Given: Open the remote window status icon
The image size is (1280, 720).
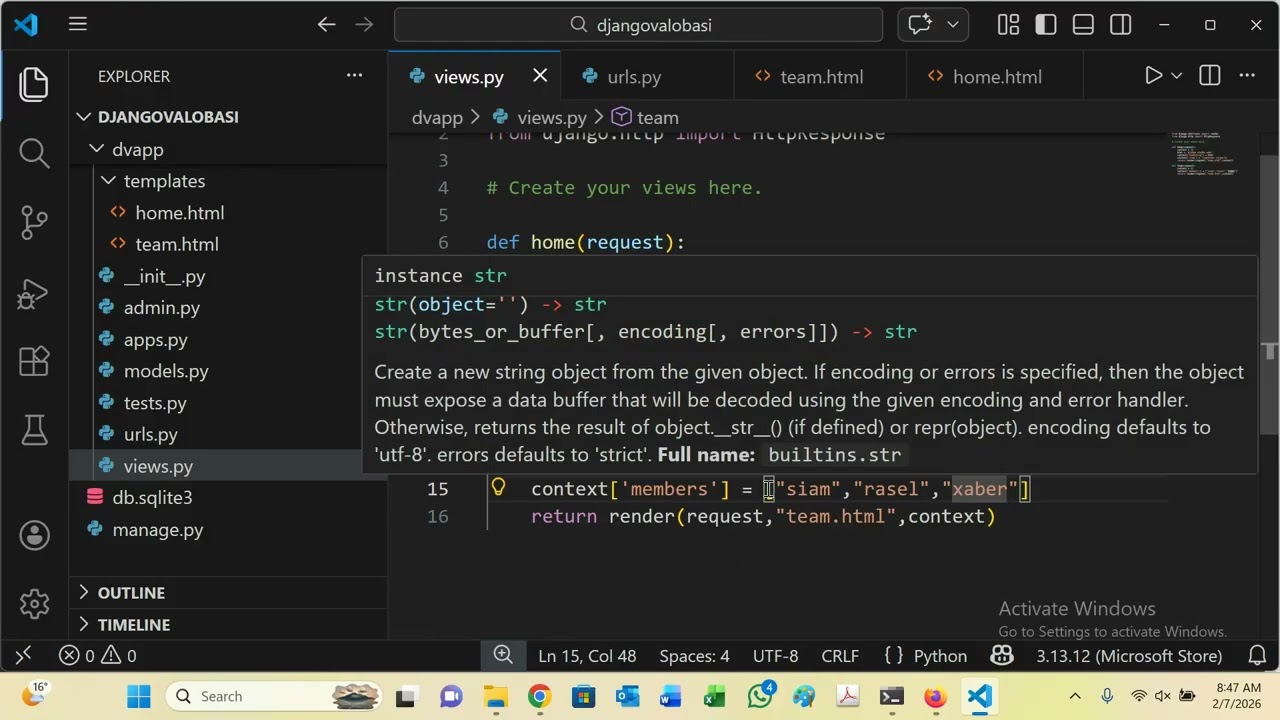Looking at the screenshot, I should point(23,656).
